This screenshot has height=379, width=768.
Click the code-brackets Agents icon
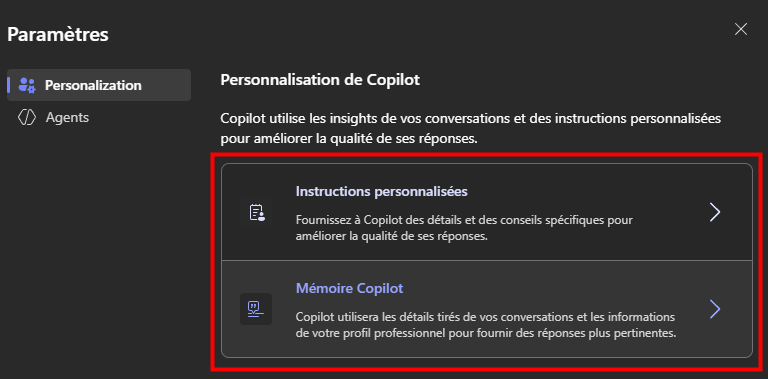27,118
